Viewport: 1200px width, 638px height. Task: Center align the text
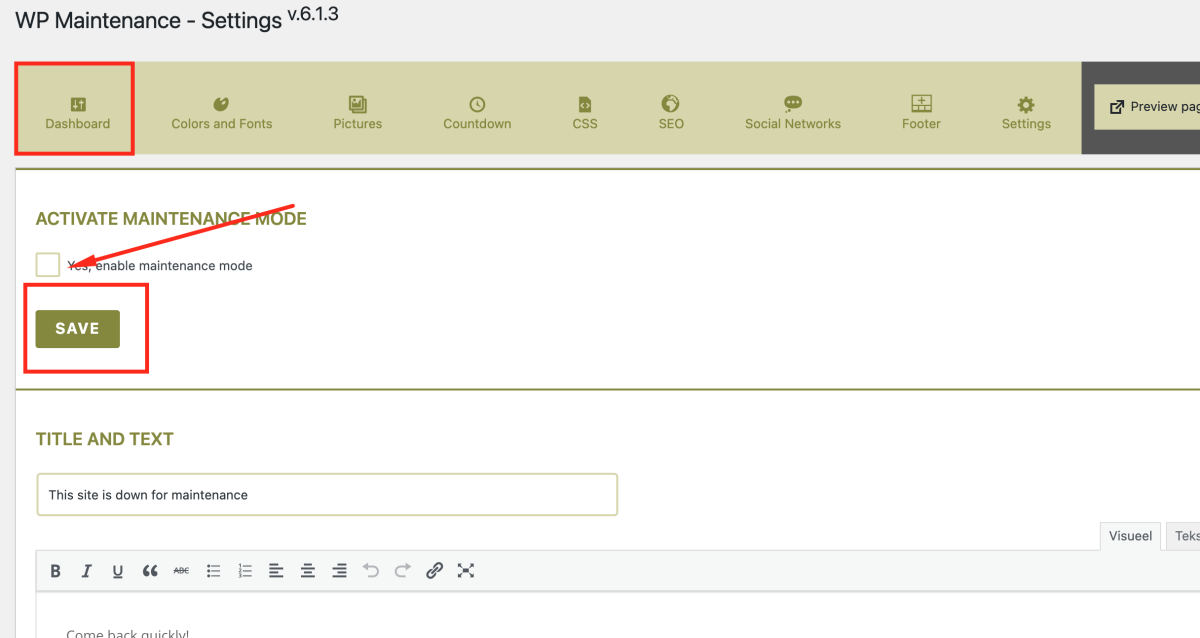[x=308, y=571]
